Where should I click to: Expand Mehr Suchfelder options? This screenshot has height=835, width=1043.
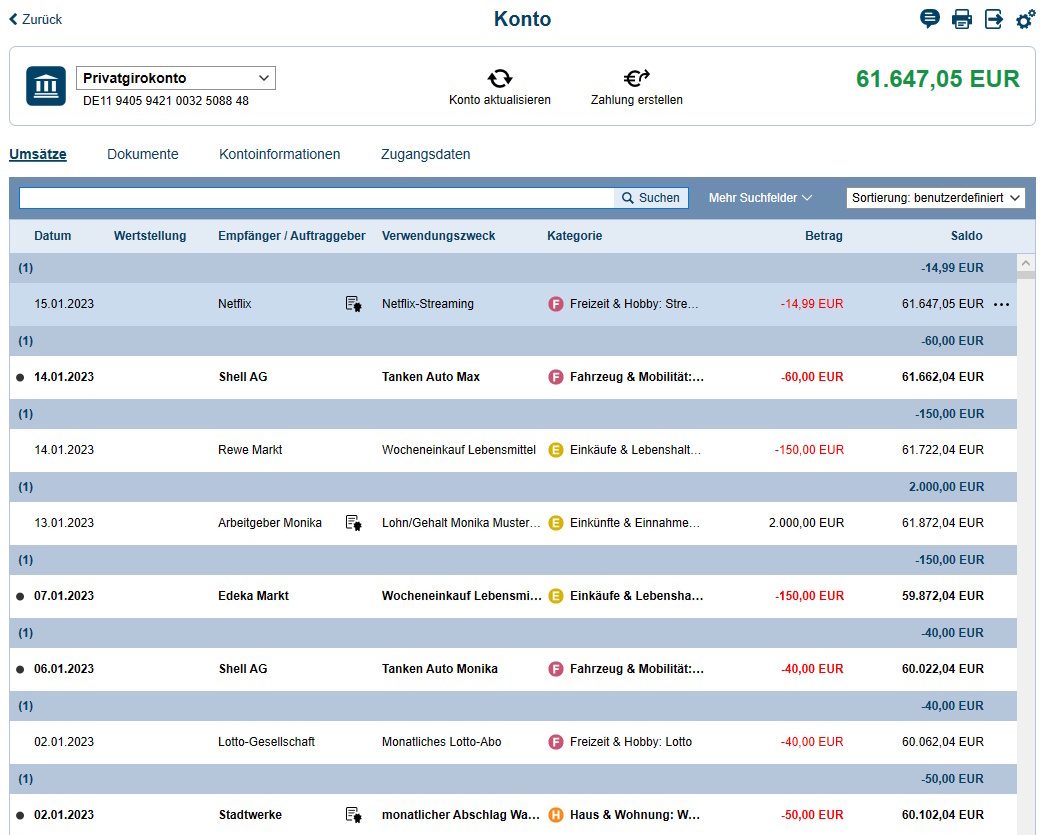tap(760, 198)
